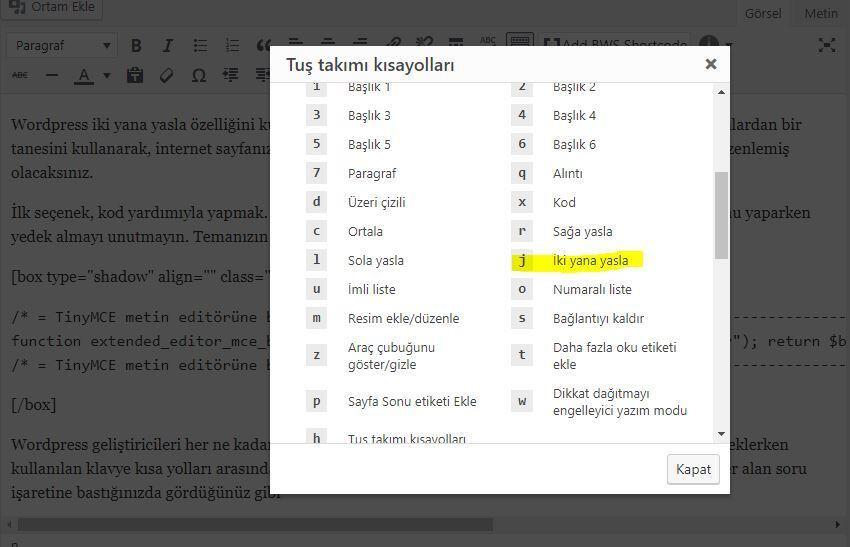Click the Ortam Ekle button
This screenshot has width=850, height=547.
[x=52, y=8]
